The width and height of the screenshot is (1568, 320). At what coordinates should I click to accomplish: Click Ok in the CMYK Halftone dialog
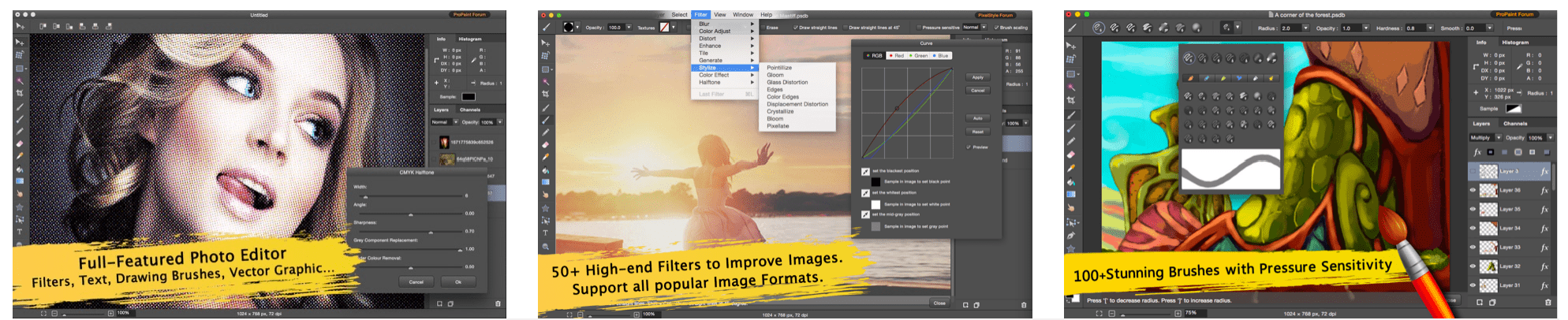(457, 281)
